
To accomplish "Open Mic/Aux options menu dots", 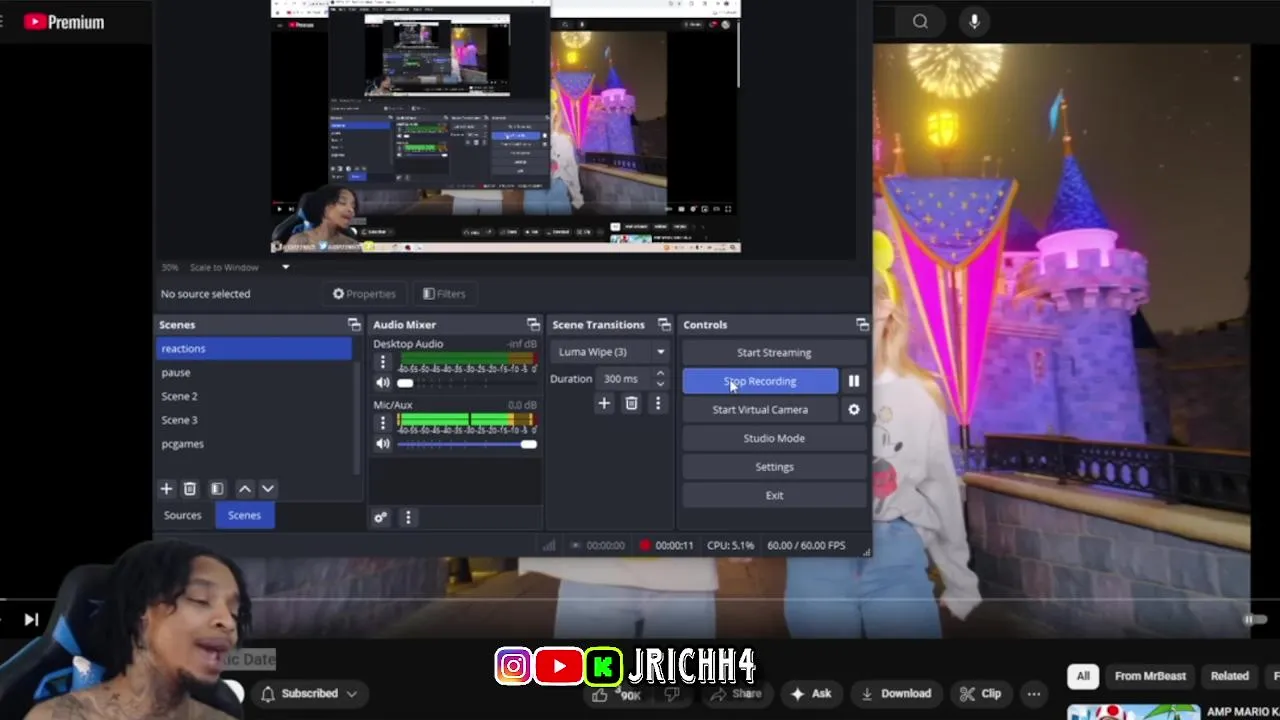I will click(382, 423).
